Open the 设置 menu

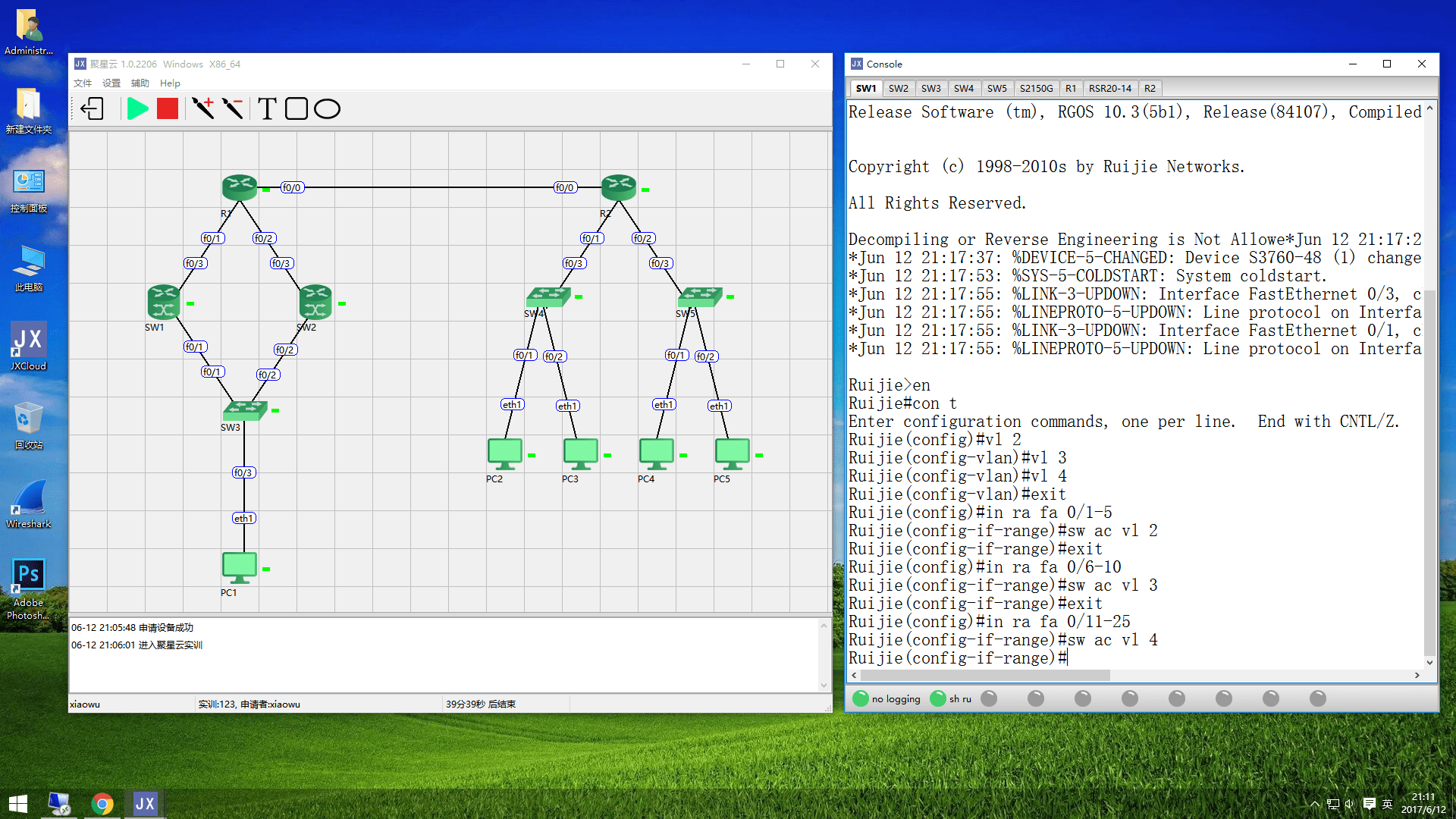click(x=111, y=83)
